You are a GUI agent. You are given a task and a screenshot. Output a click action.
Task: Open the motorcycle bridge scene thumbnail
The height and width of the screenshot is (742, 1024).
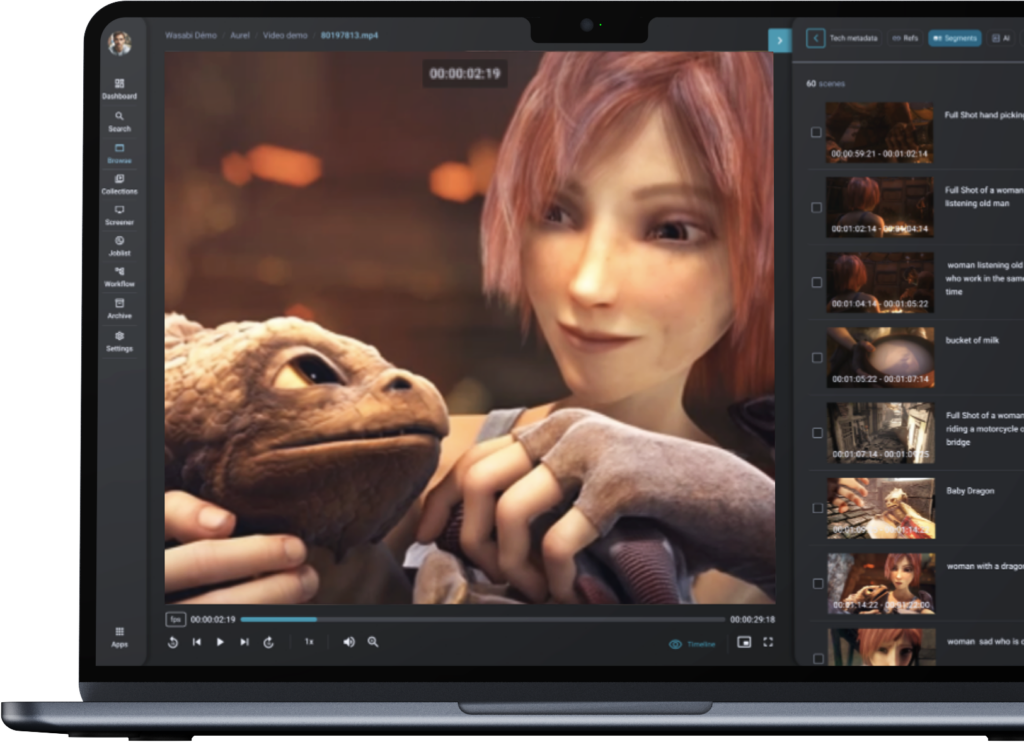coord(880,432)
